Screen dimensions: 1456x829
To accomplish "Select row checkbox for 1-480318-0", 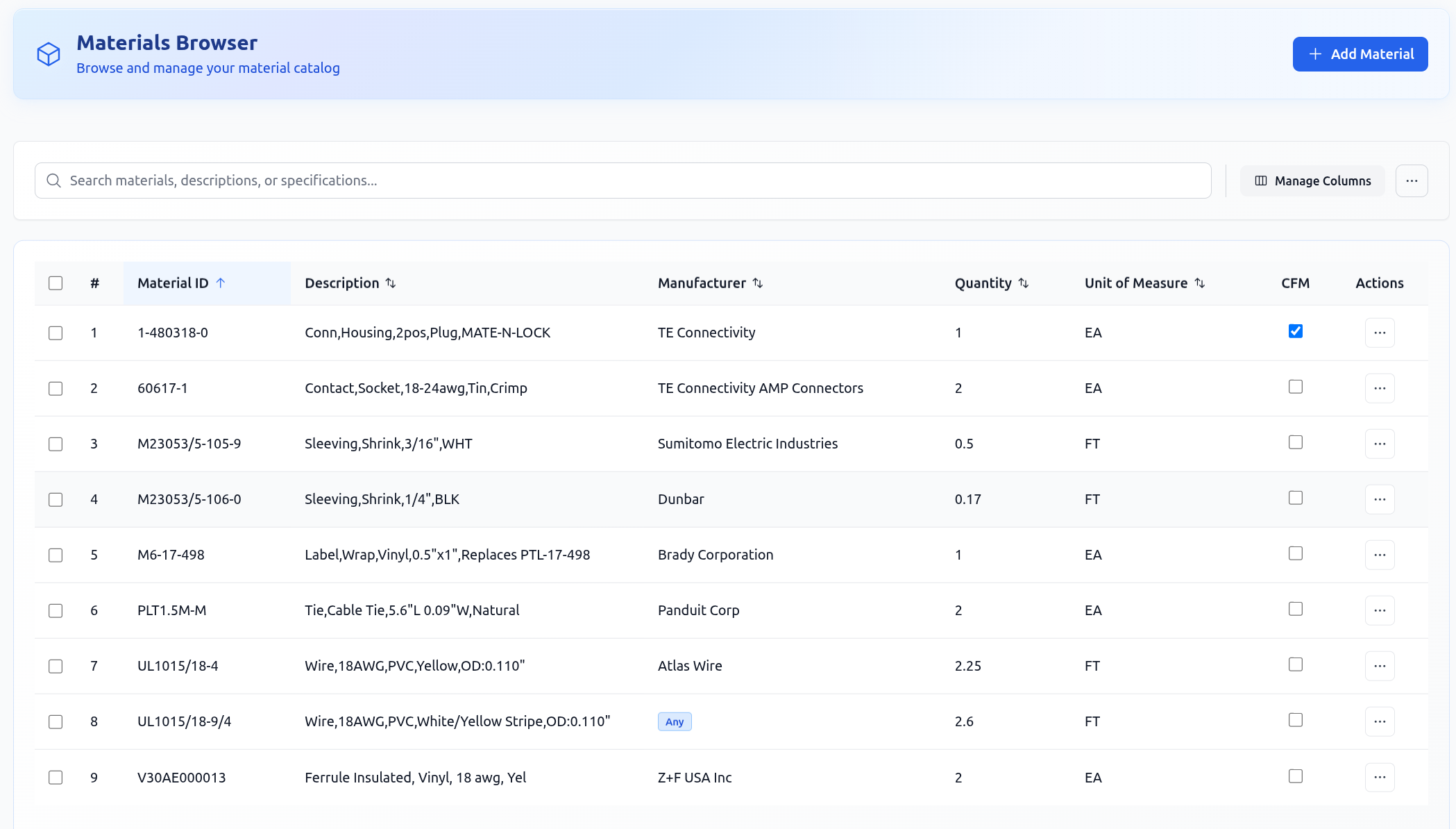I will pos(56,333).
